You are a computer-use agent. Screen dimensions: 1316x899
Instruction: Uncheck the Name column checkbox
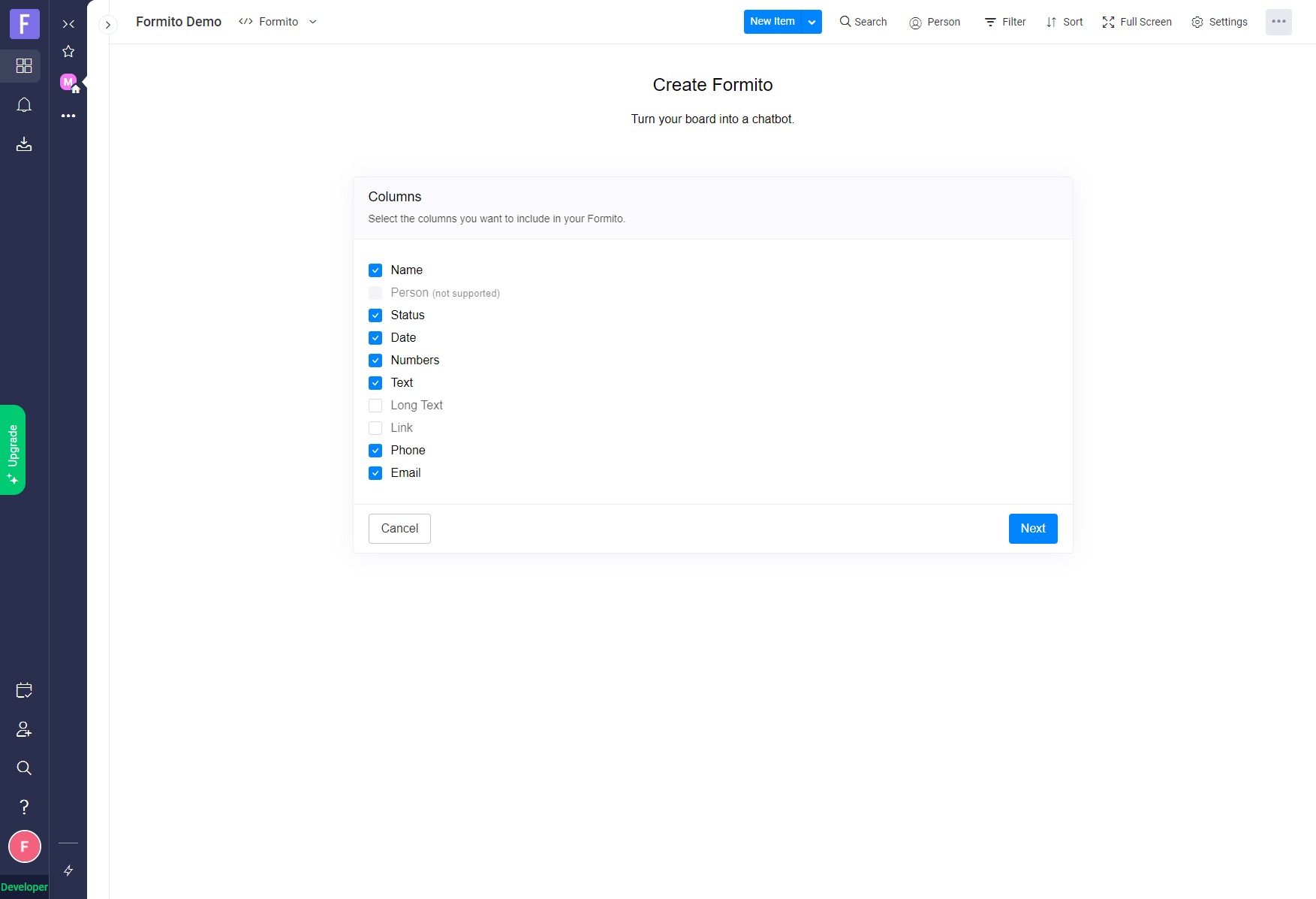click(375, 270)
